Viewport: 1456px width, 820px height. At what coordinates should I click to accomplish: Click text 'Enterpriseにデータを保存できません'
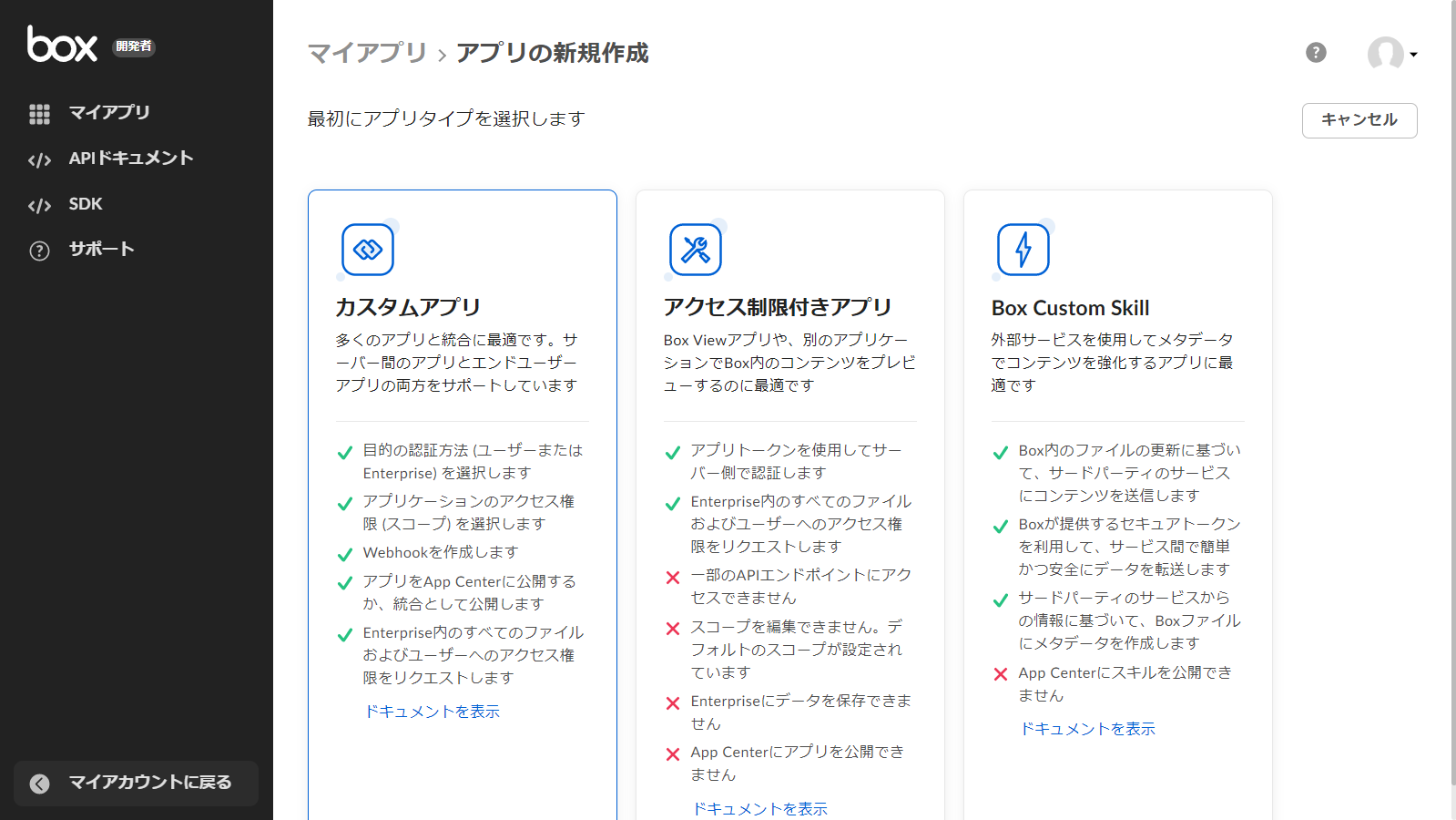tap(801, 712)
